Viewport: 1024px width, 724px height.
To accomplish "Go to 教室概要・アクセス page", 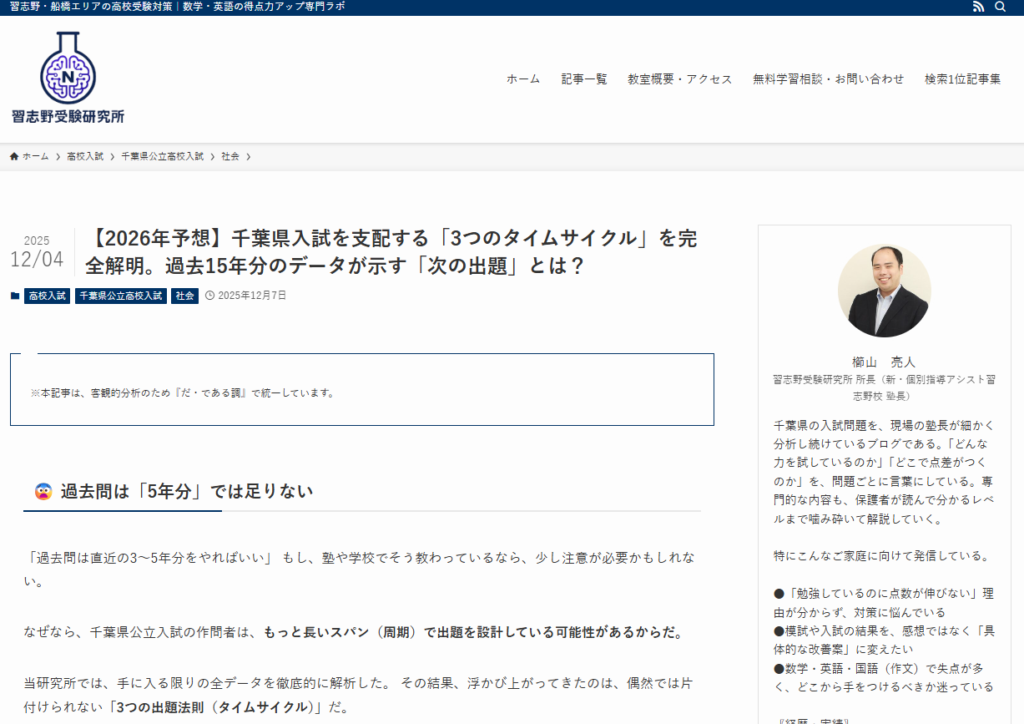I will [679, 79].
